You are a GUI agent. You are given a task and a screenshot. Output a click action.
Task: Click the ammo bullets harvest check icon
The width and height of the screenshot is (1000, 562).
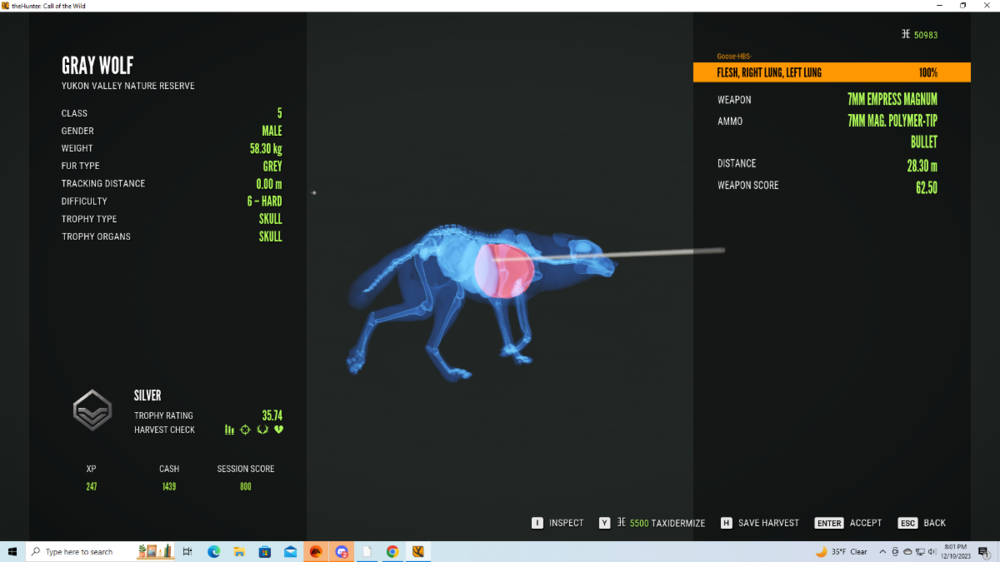tap(229, 430)
